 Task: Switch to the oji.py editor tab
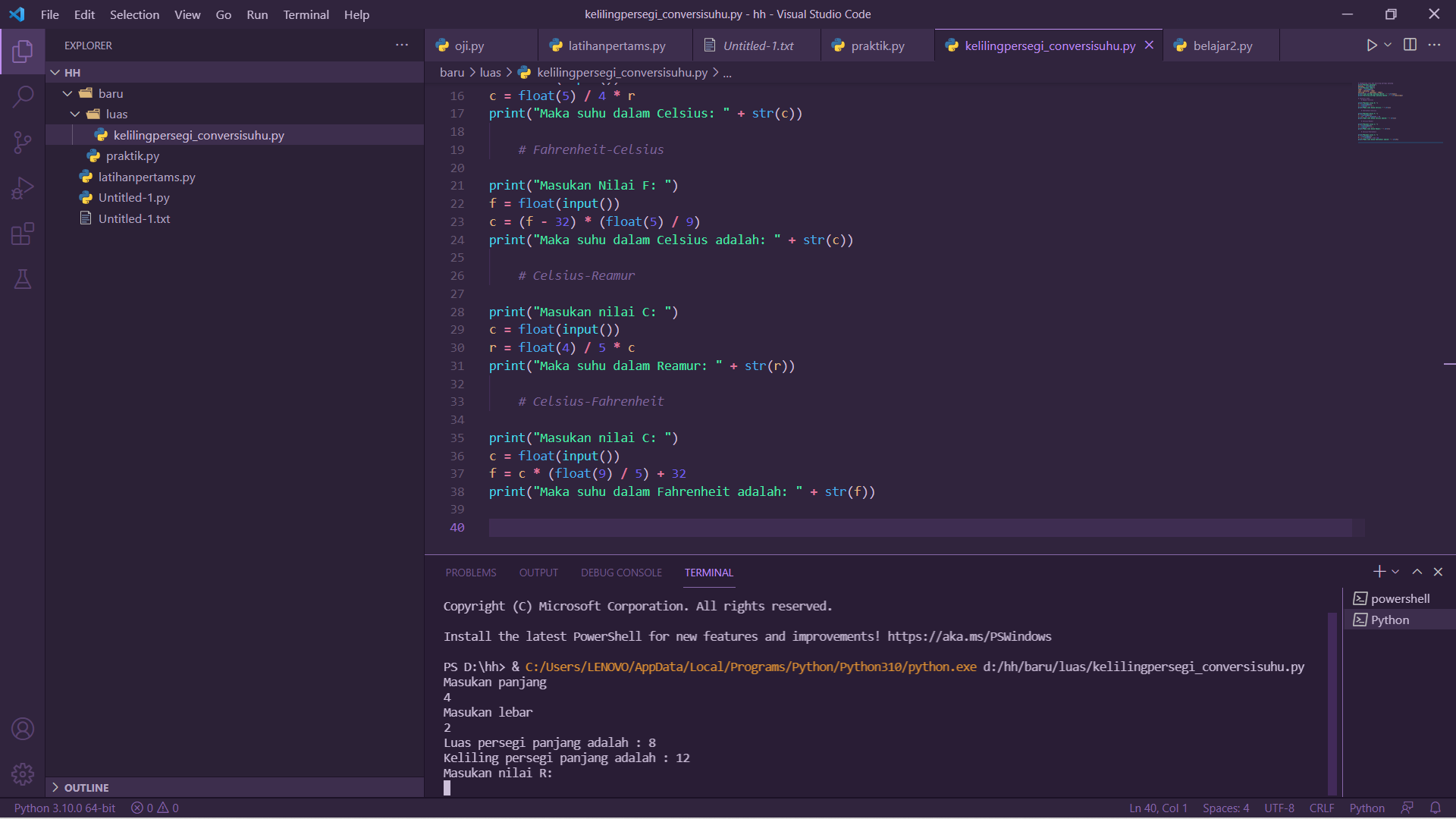pyautogui.click(x=481, y=45)
